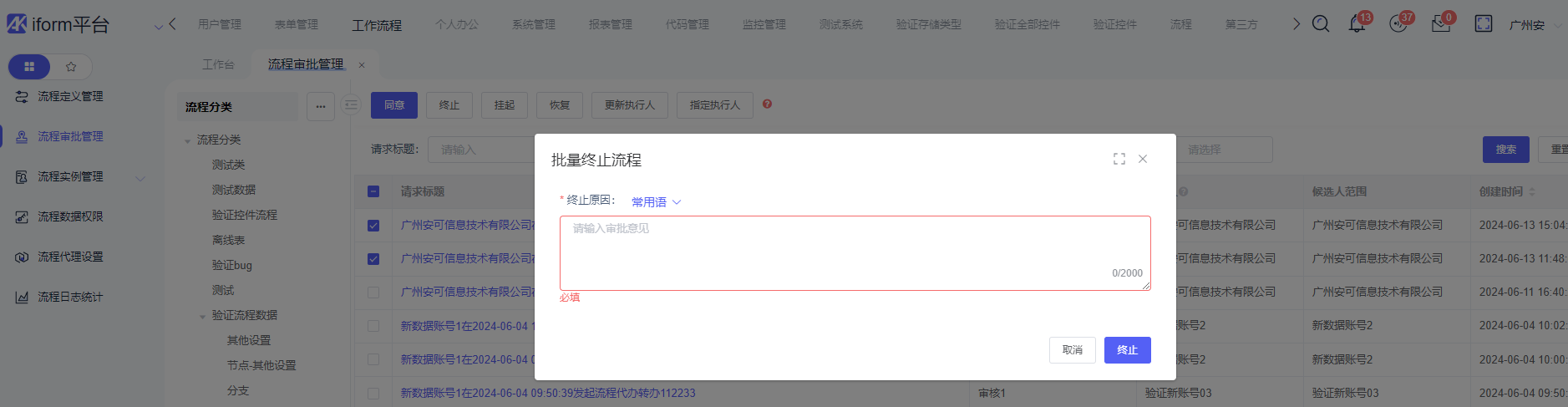This screenshot has width=1568, height=407.
Task: Click the search magnifier icon in header
Action: (1320, 24)
